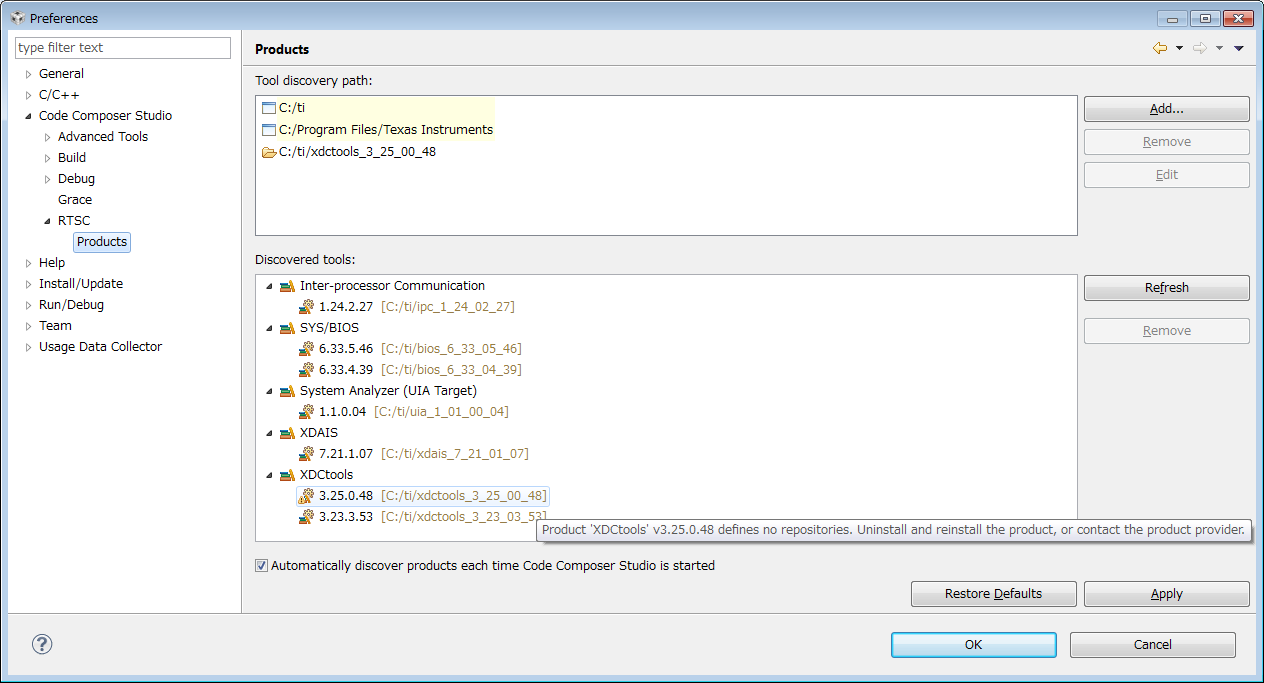The image size is (1264, 683).
Task: Select the Team tree label
Action: [x=55, y=326]
